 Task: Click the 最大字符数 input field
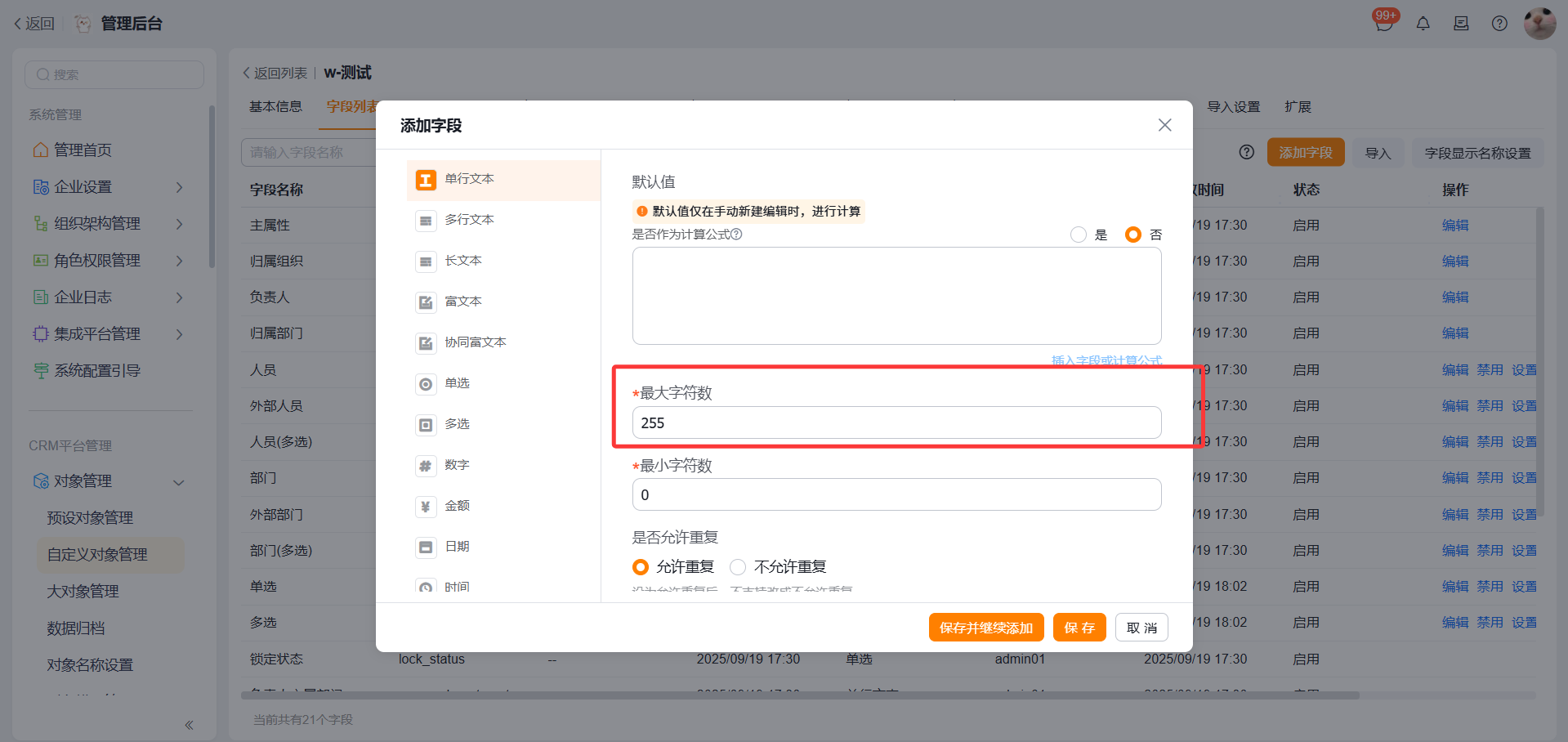point(896,423)
